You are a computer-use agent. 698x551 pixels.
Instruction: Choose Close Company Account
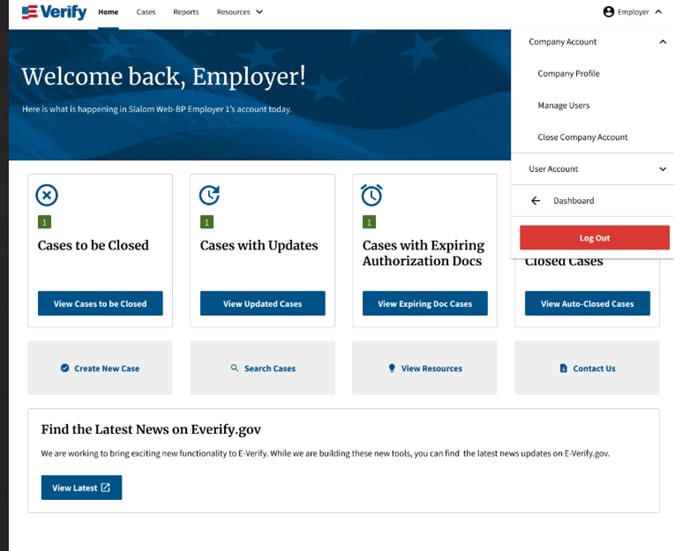[583, 137]
